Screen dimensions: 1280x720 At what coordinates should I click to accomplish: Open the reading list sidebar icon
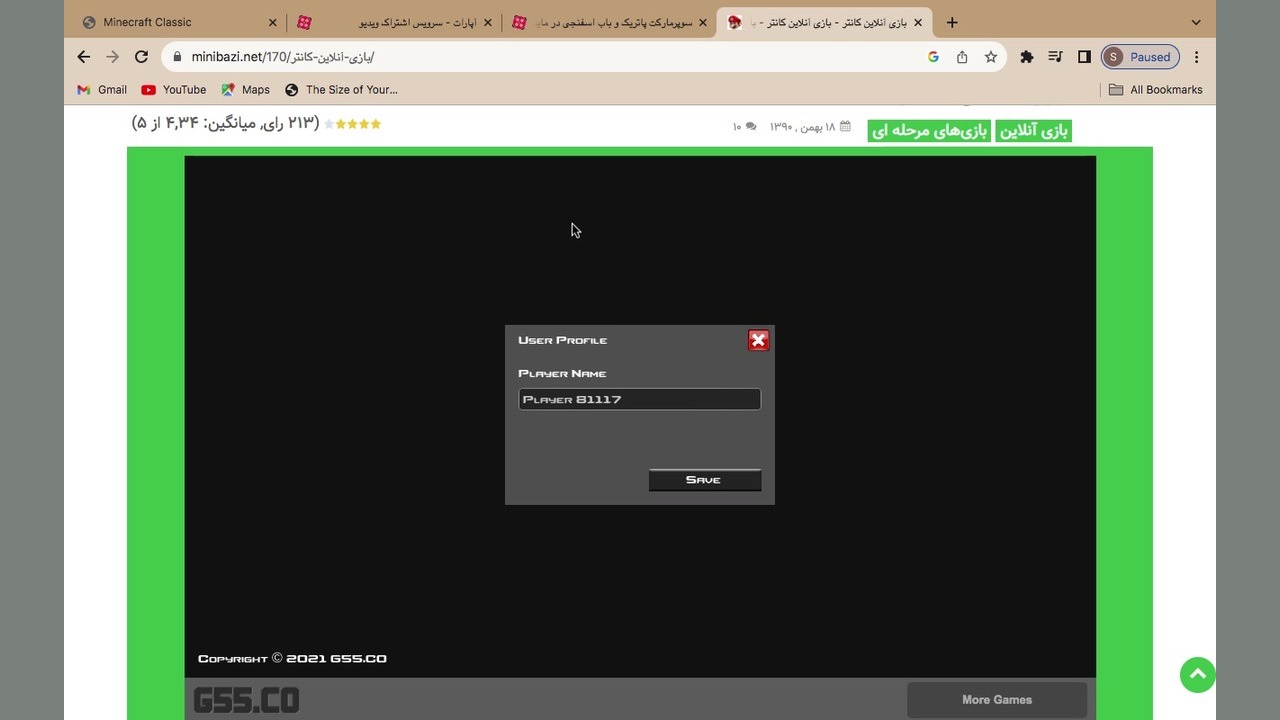pos(1055,57)
